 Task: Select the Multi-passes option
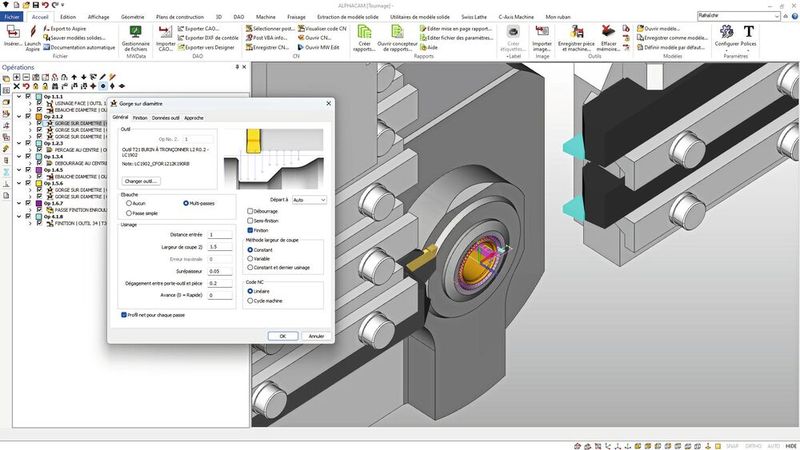(x=186, y=203)
